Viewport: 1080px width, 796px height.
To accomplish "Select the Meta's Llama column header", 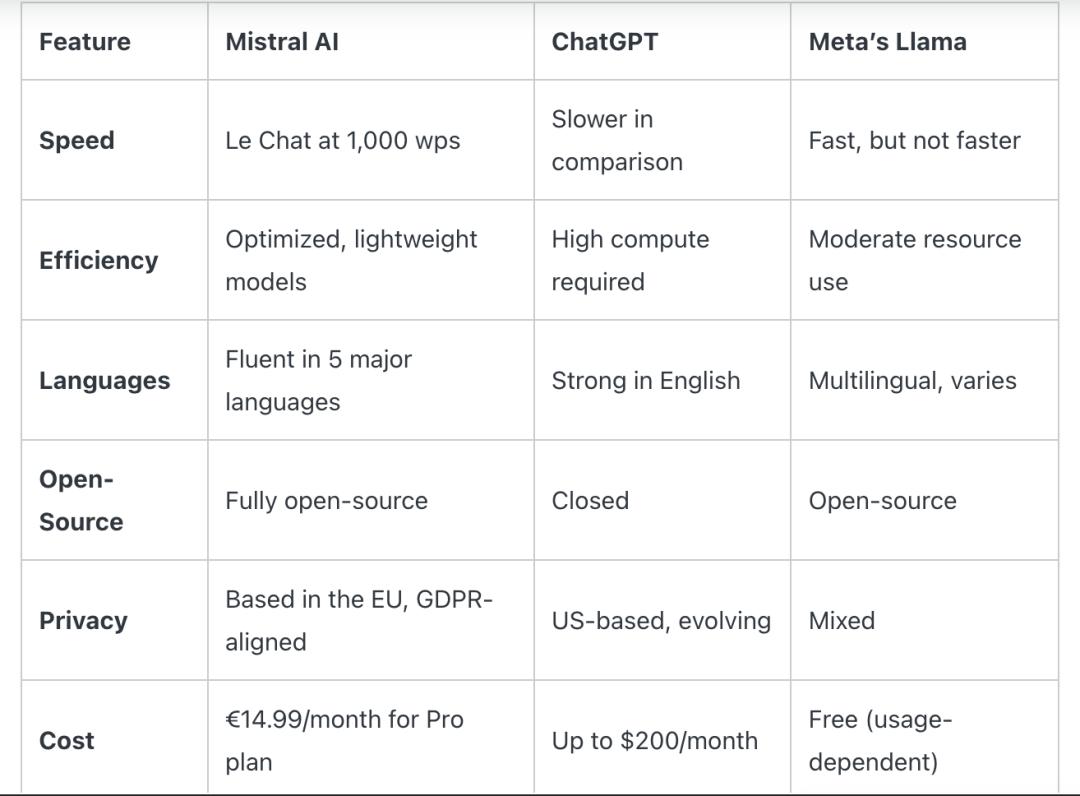I will (887, 42).
